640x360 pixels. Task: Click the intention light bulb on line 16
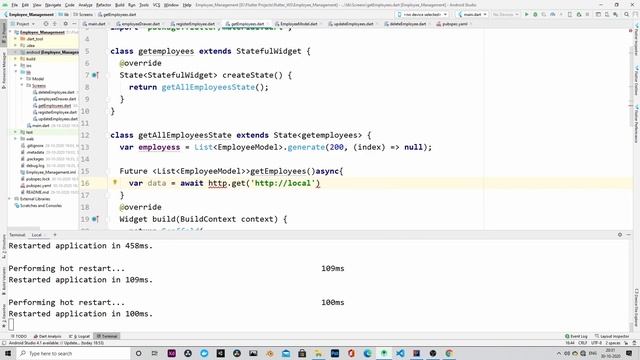tap(115, 182)
